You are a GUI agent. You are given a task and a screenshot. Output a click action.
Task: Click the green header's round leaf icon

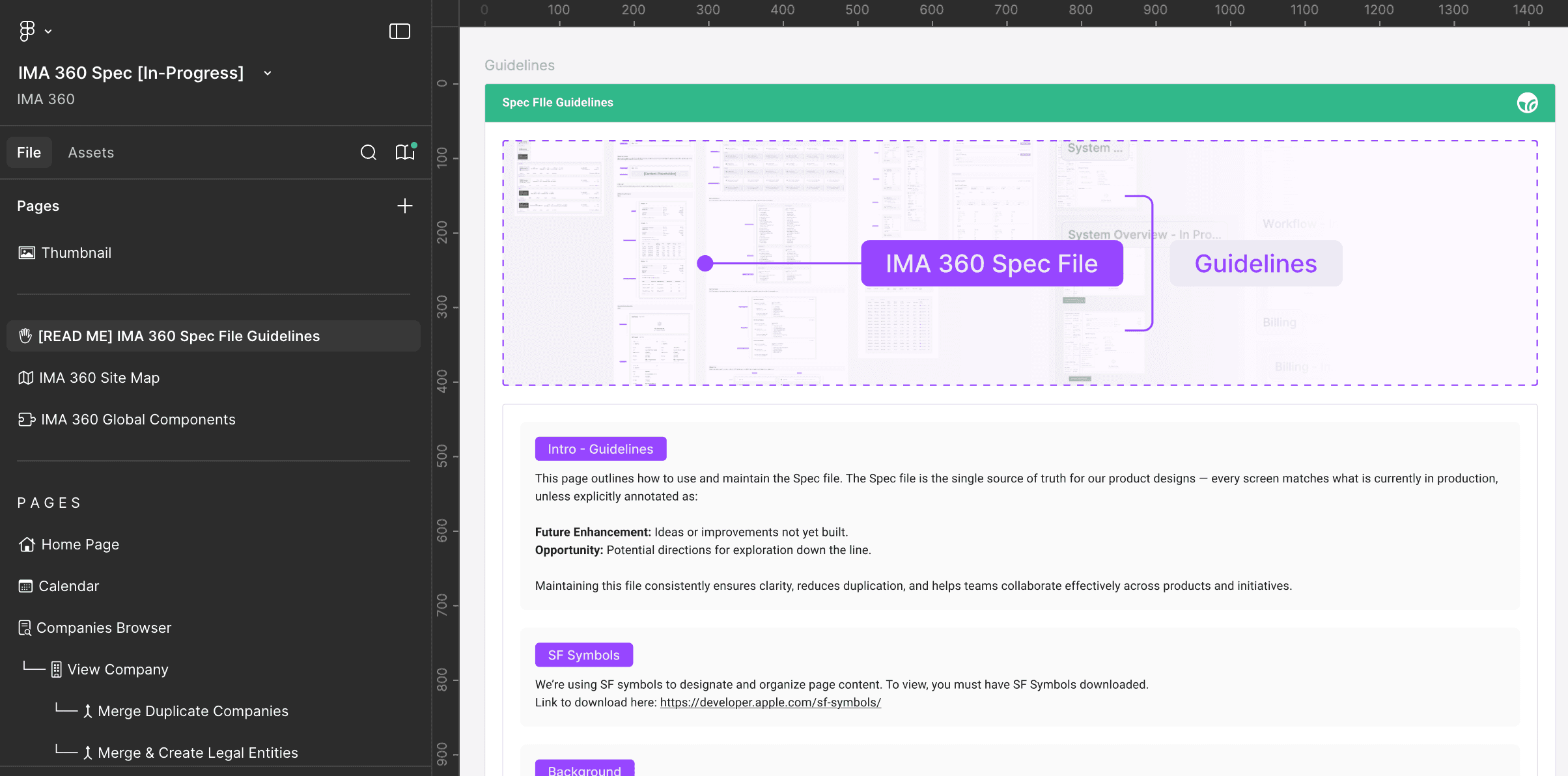(1527, 103)
